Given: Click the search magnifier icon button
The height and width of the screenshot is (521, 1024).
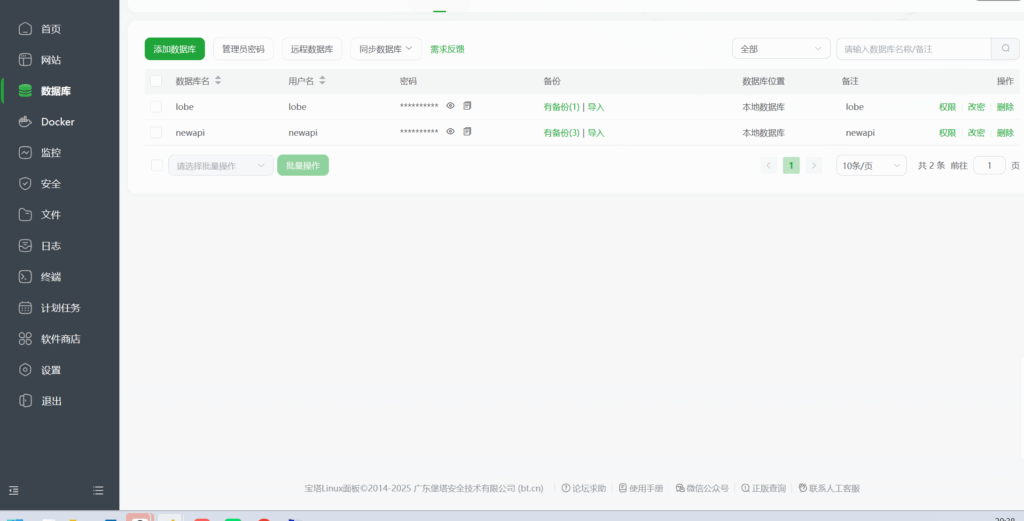Looking at the screenshot, I should click(1005, 48).
